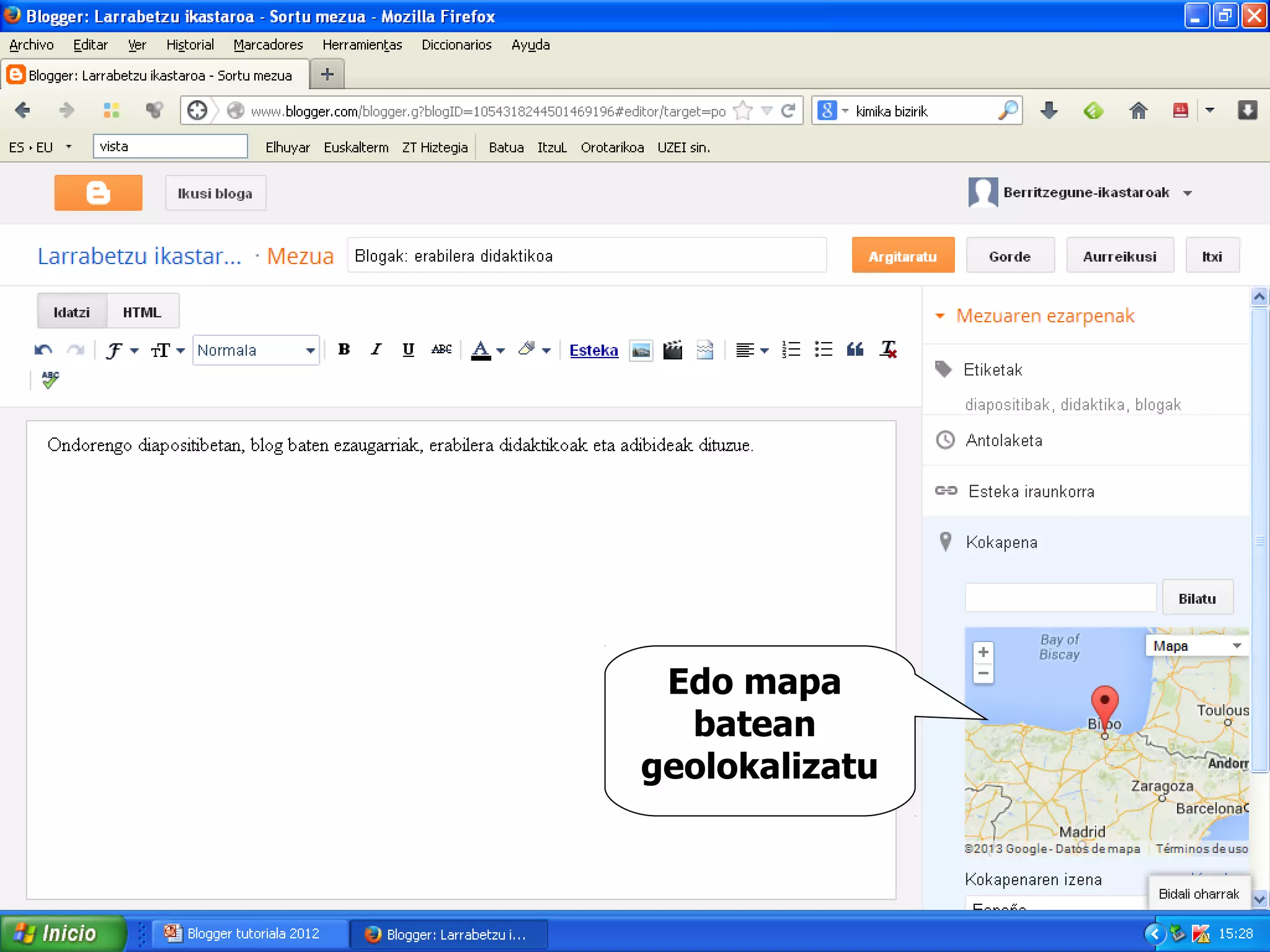Image resolution: width=1270 pixels, height=952 pixels.
Task: Click the orange Blogger logo button
Action: [98, 193]
